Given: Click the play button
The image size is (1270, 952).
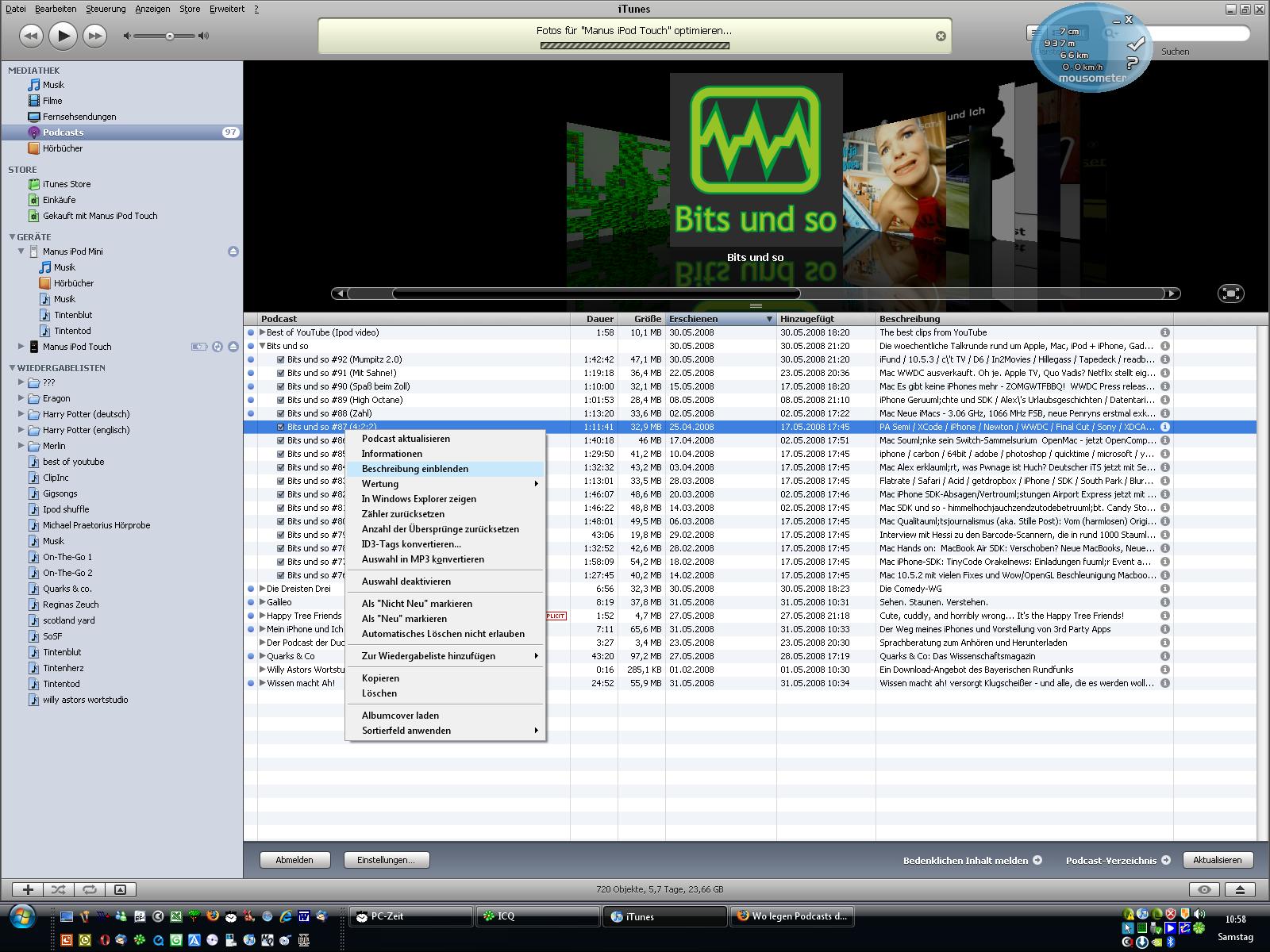Looking at the screenshot, I should pos(63,35).
